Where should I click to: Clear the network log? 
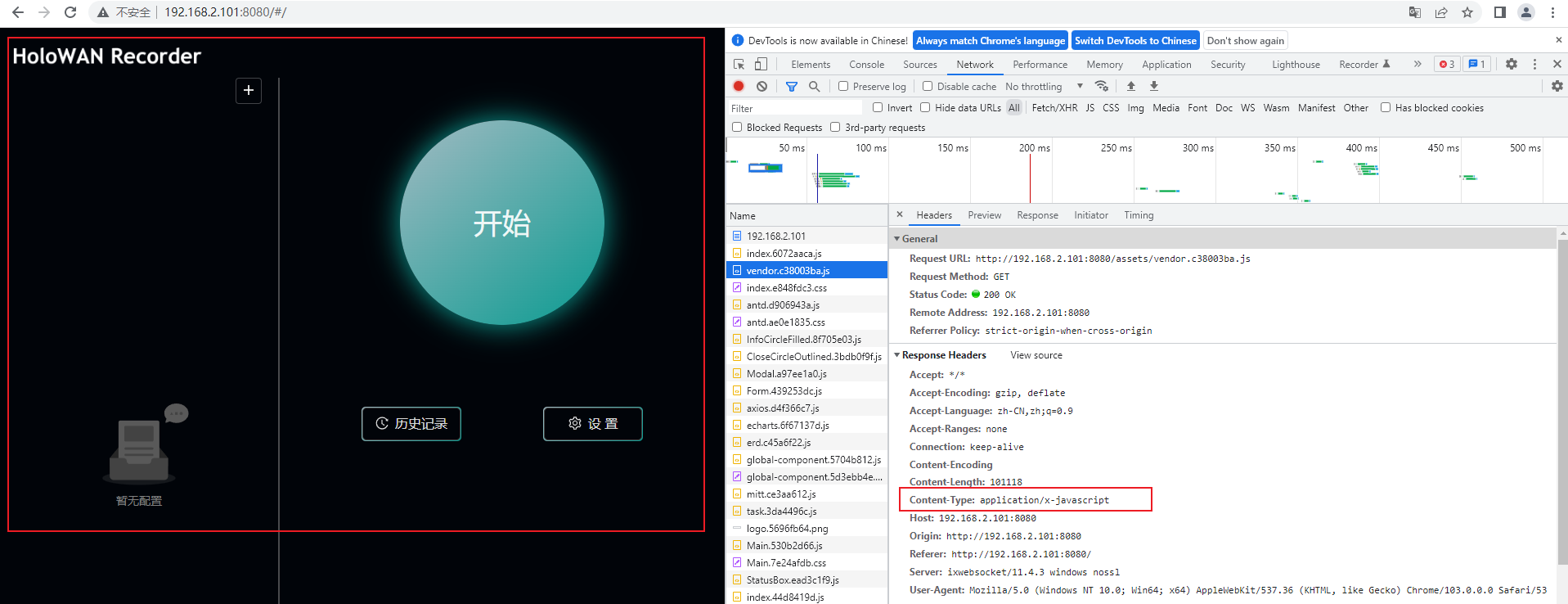pyautogui.click(x=762, y=86)
